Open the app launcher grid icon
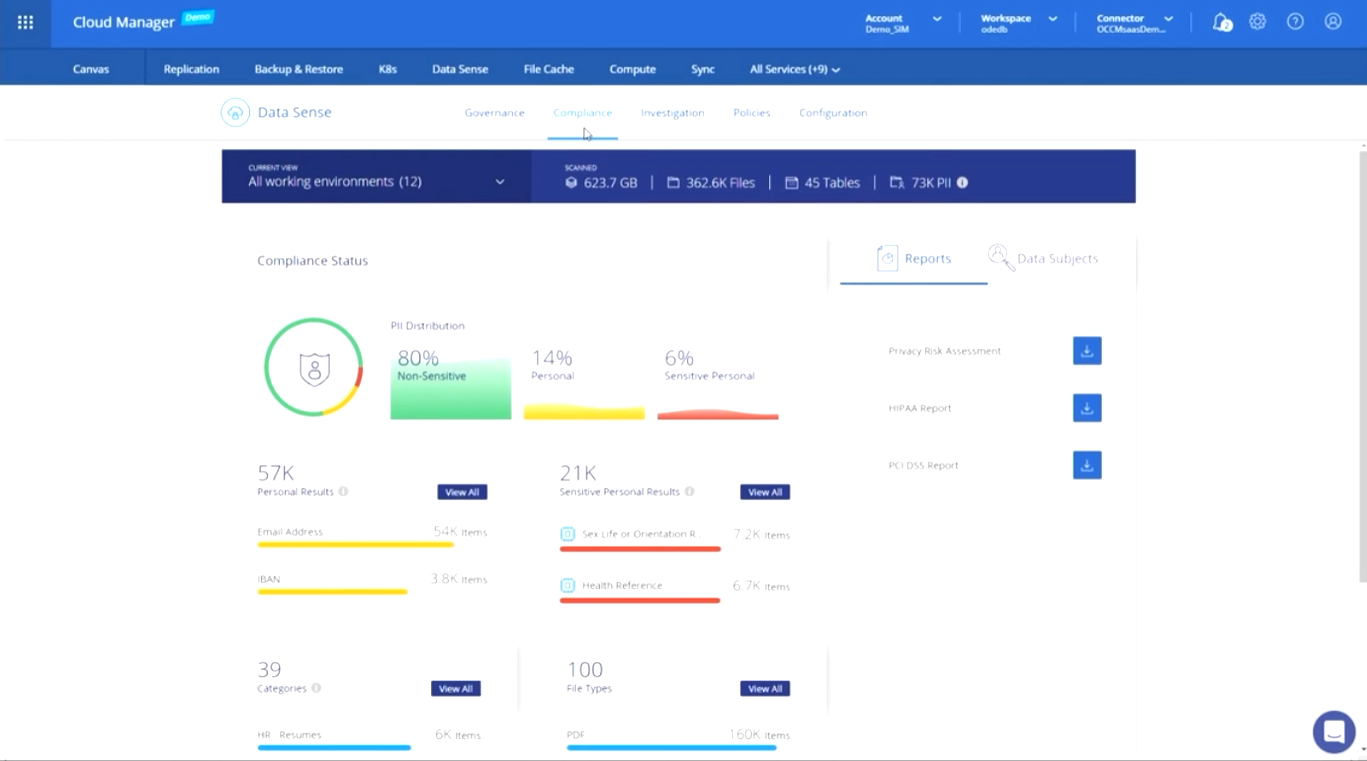The height and width of the screenshot is (761, 1367). pos(25,22)
